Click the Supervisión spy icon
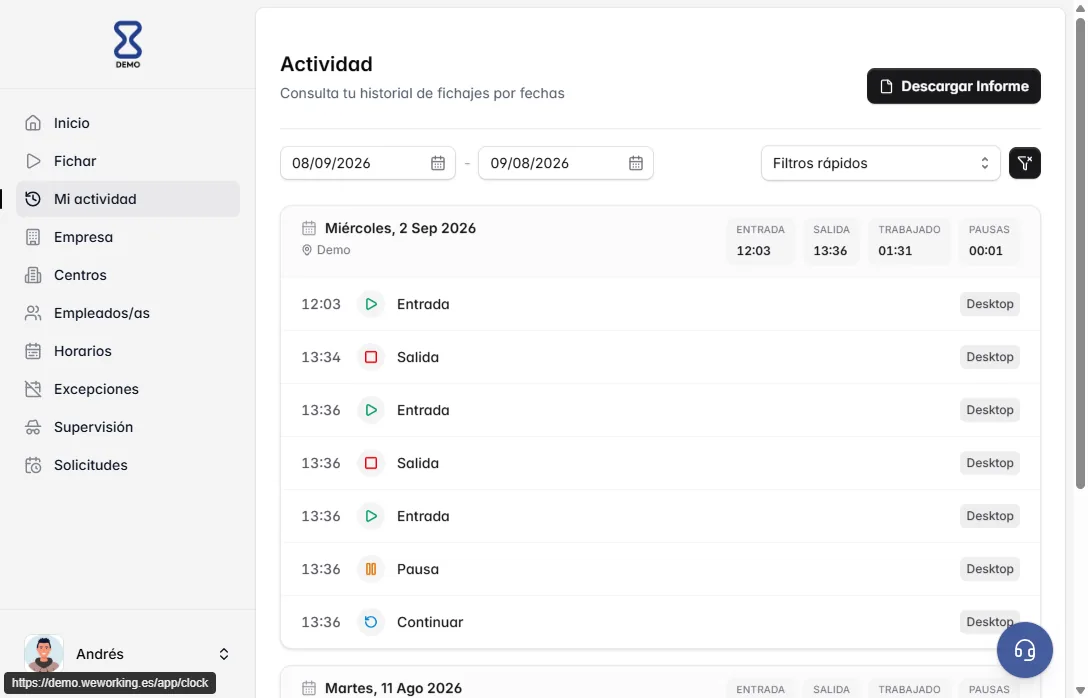1088x698 pixels. [33, 427]
